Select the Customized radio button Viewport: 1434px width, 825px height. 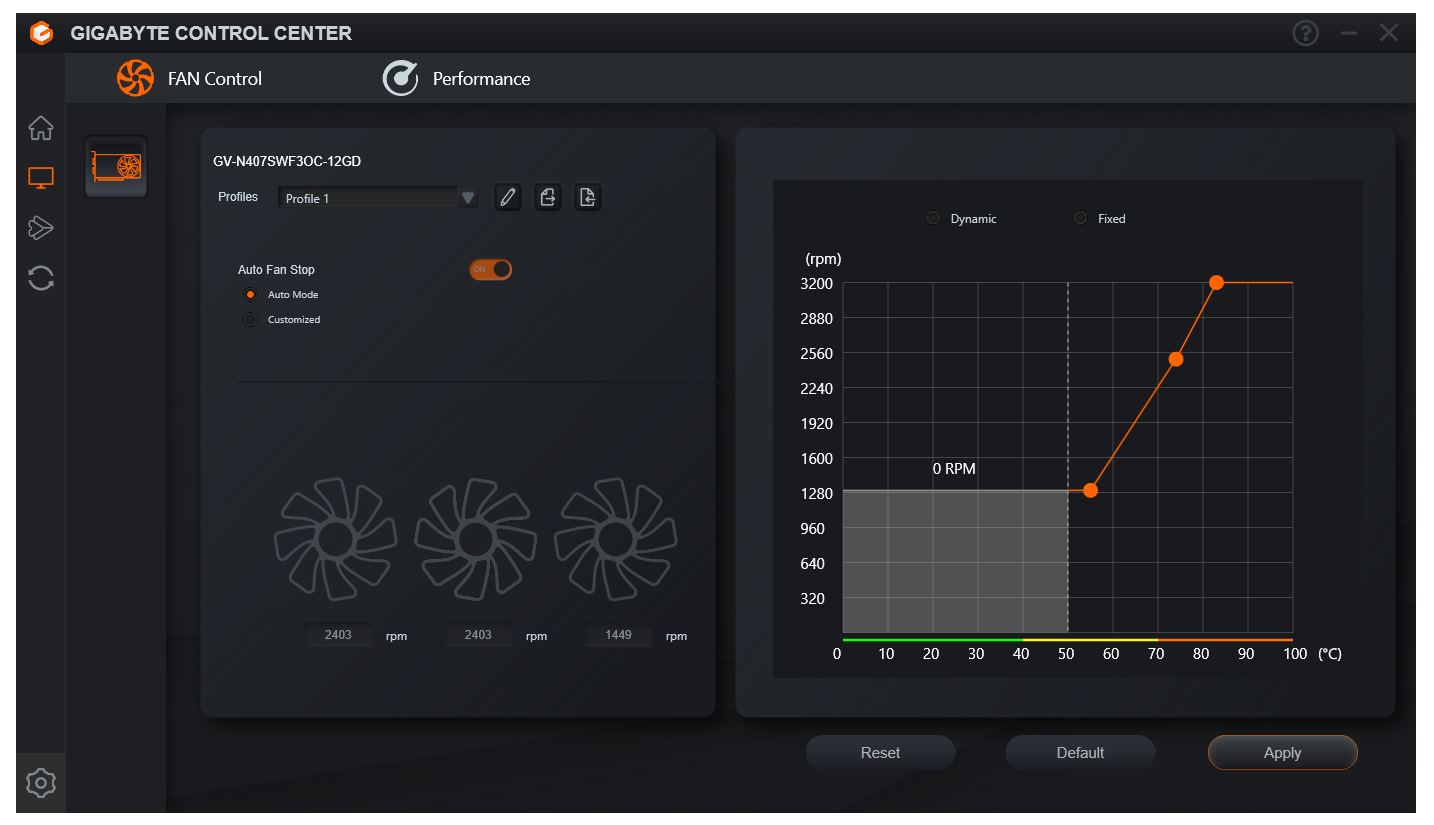pyautogui.click(x=250, y=320)
